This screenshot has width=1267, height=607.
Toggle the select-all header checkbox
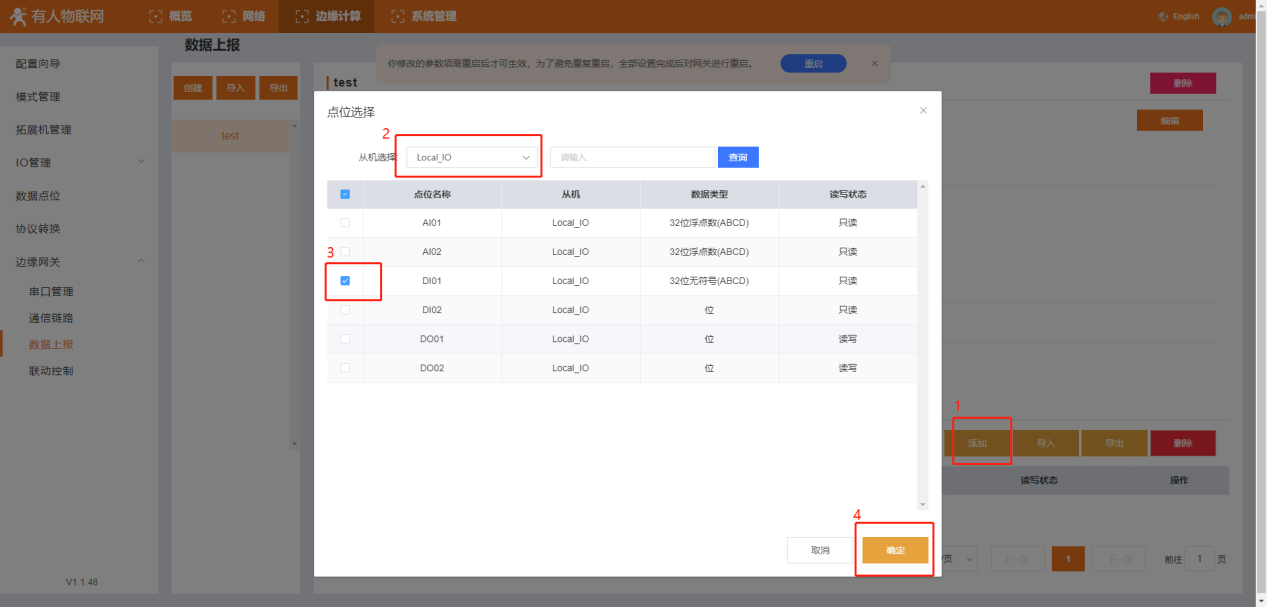click(345, 194)
